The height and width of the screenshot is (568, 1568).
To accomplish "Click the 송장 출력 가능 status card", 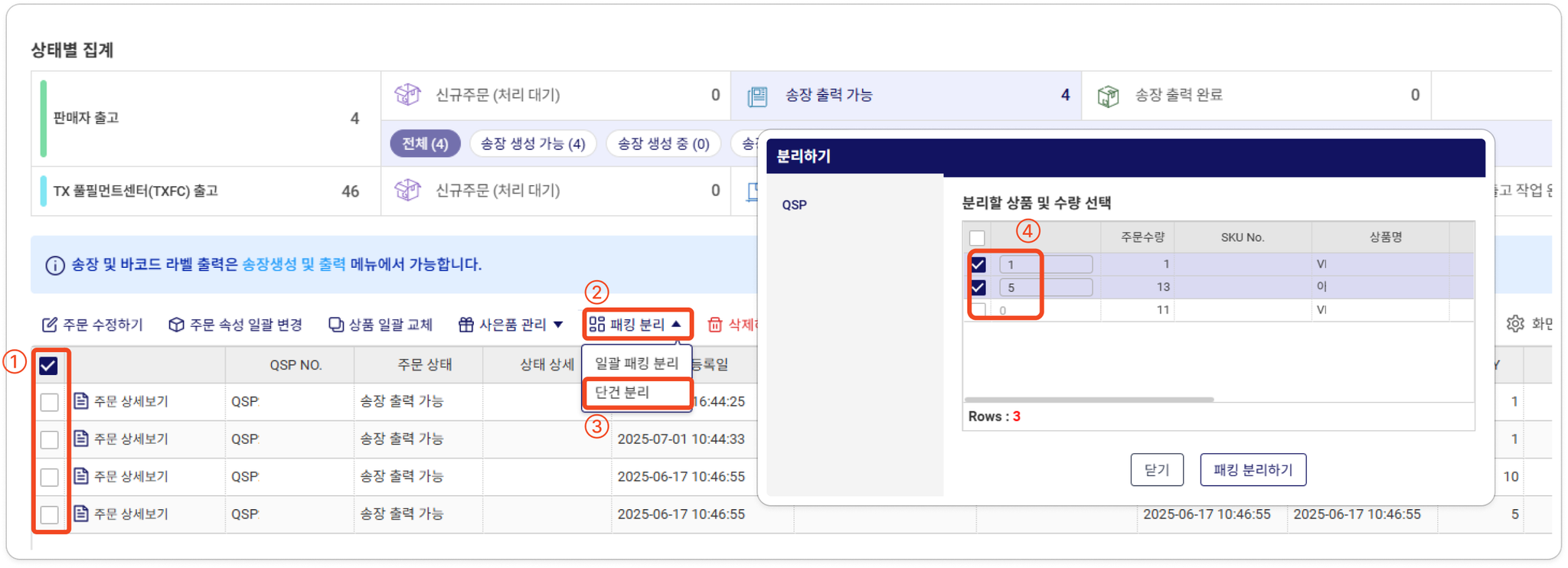I will (x=906, y=96).
